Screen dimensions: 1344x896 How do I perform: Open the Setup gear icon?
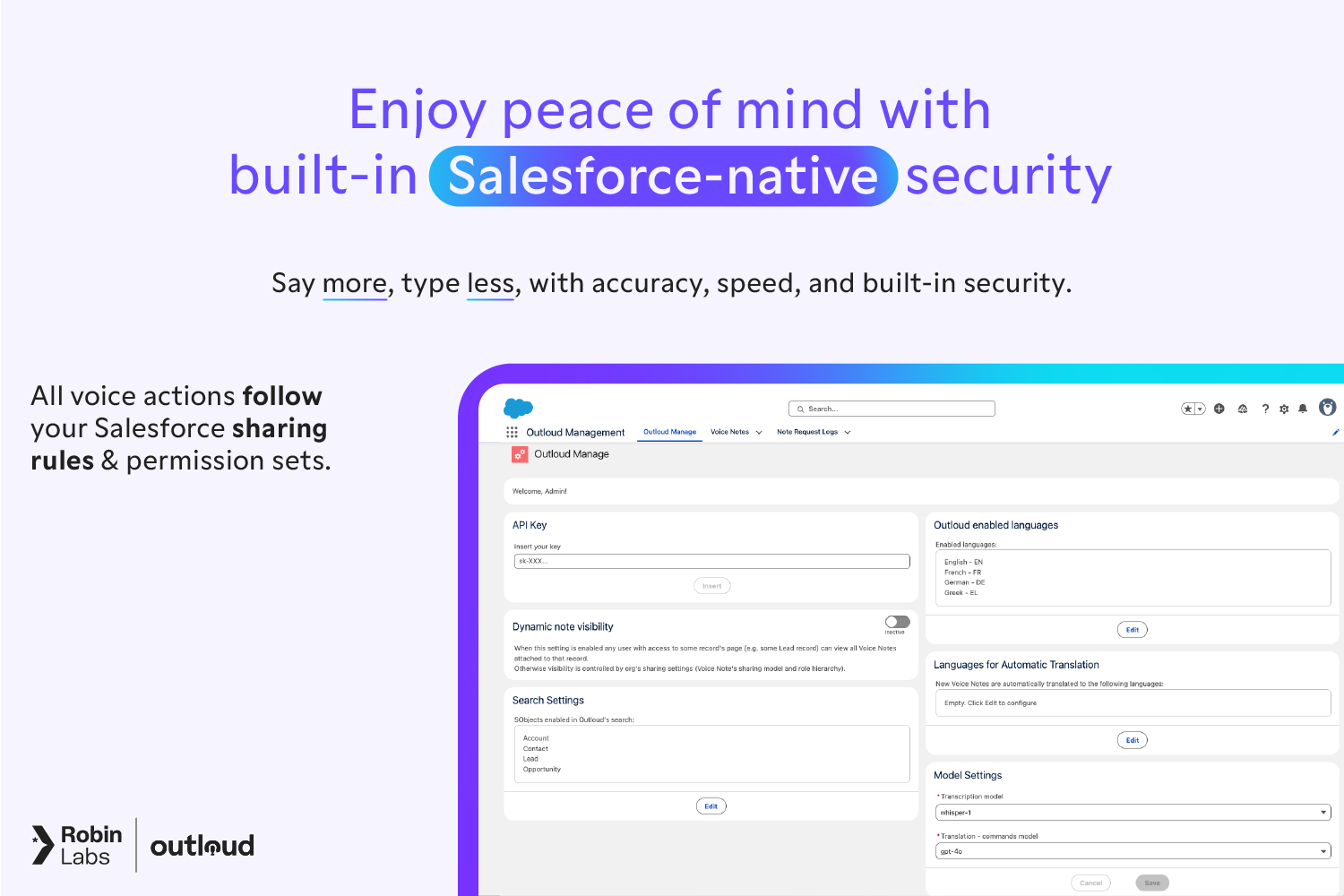1284,409
